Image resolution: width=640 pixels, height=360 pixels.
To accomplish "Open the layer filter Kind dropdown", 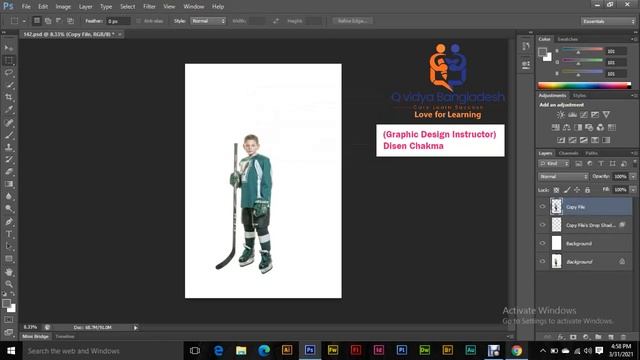I will click(554, 164).
